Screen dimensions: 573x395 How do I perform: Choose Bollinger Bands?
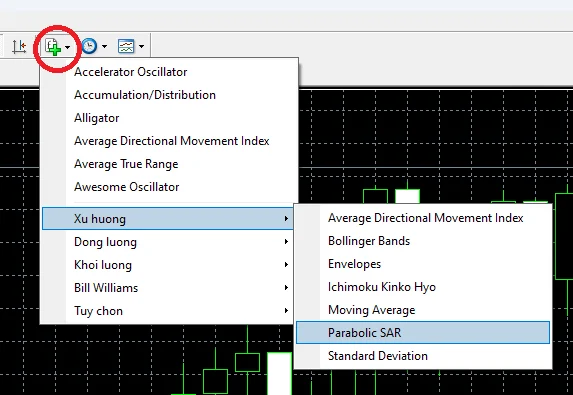tap(423, 241)
